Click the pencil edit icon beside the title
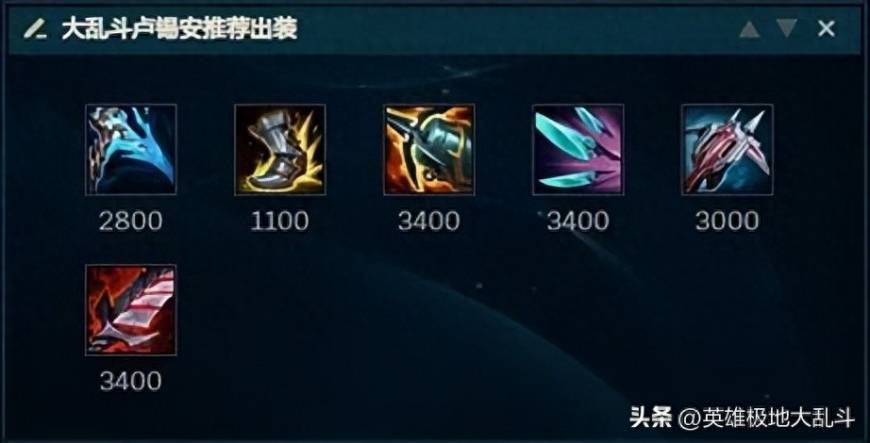 click(34, 28)
